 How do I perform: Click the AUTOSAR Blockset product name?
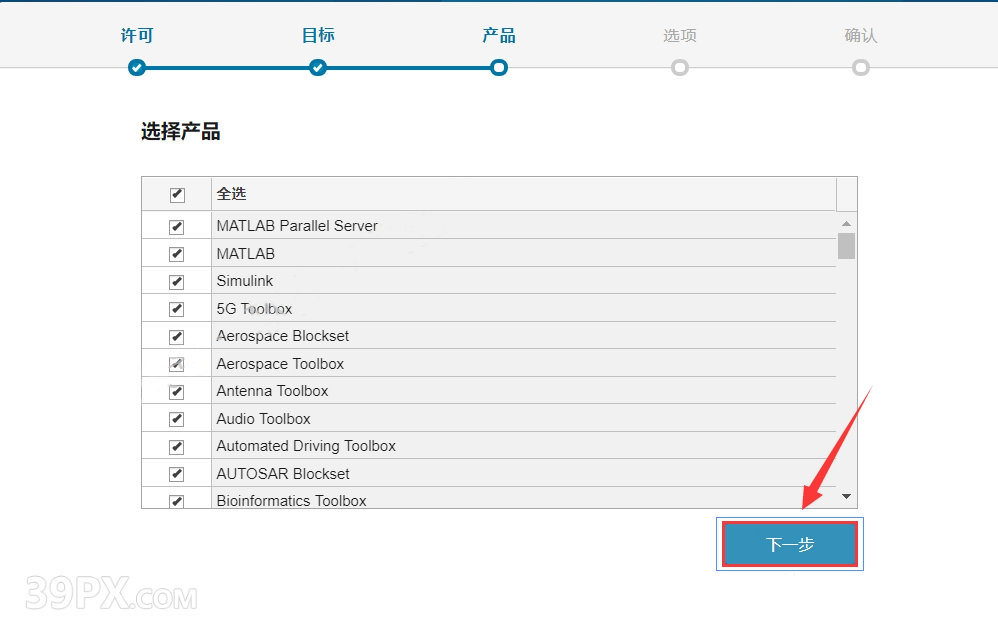(x=283, y=474)
